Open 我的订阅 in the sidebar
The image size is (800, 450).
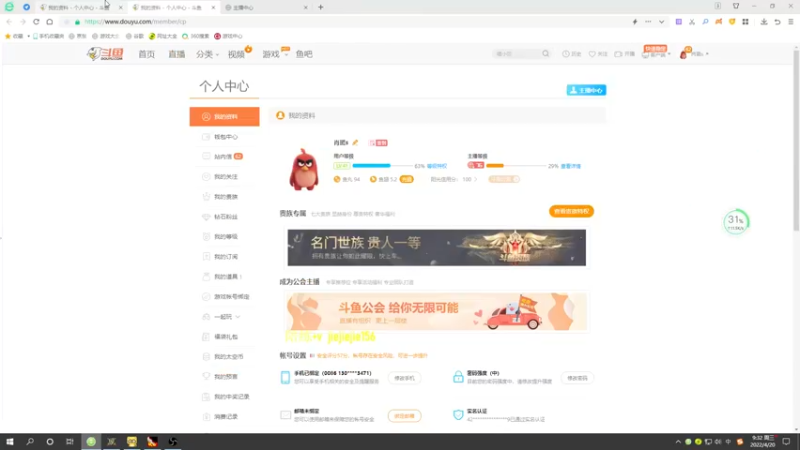pyautogui.click(x=224, y=257)
